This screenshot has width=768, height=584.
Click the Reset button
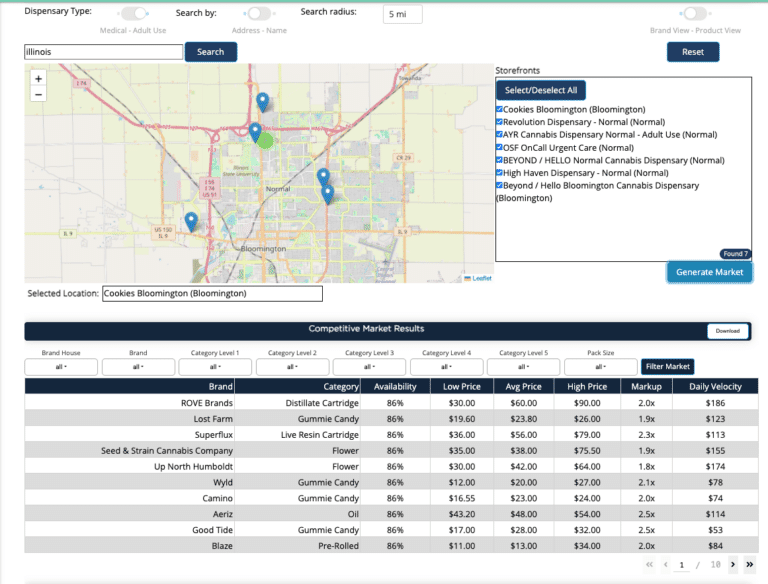pyautogui.click(x=693, y=52)
